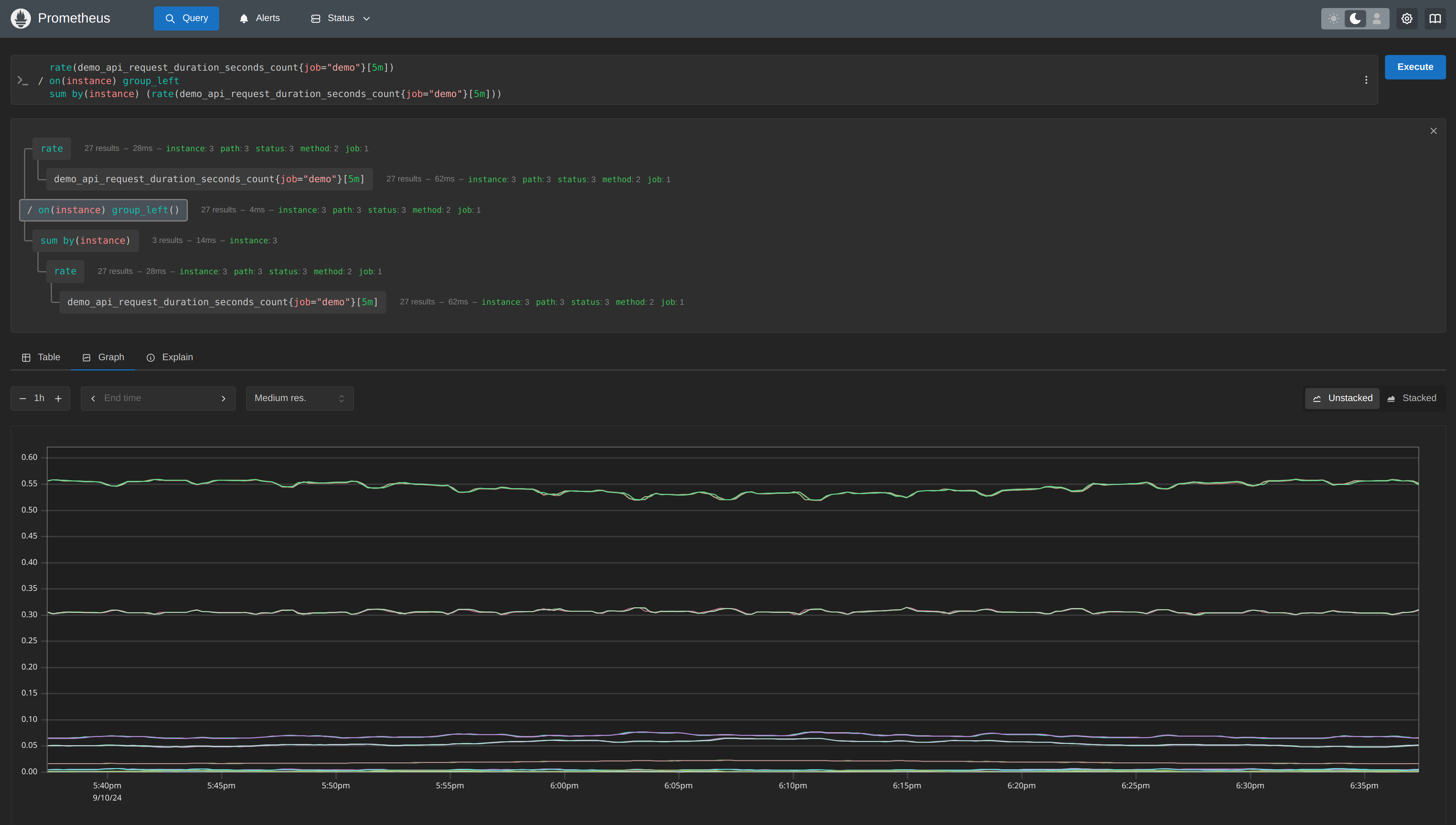Open Medium res. resolution dropdown

click(300, 398)
